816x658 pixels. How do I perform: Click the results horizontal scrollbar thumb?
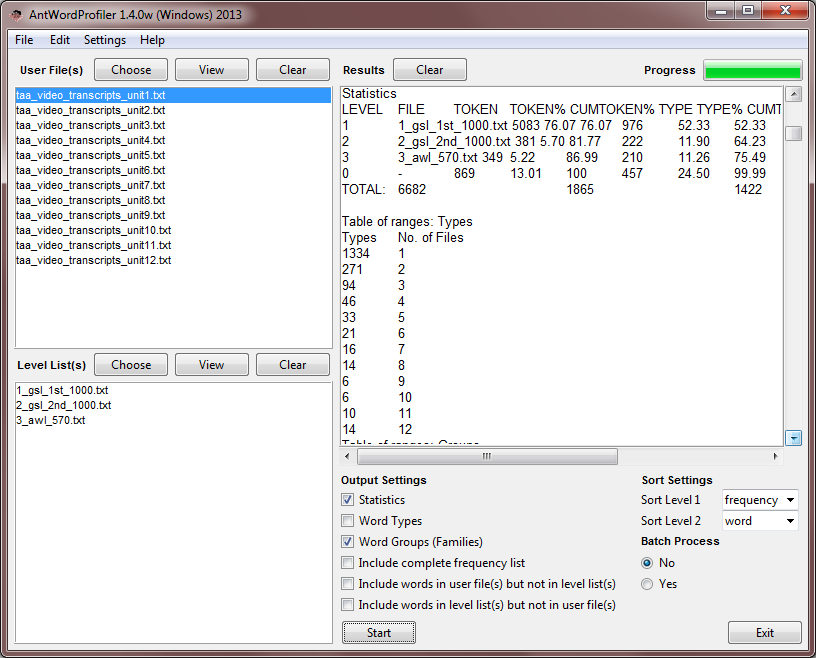click(487, 457)
